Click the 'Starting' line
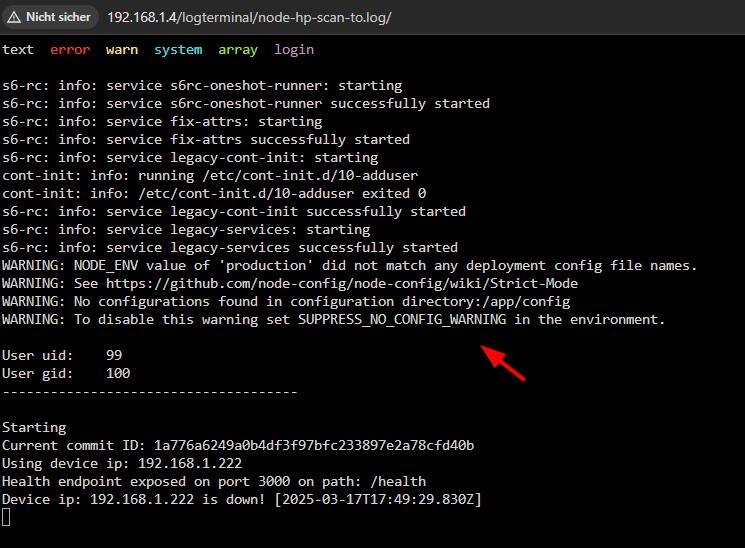This screenshot has height=548, width=745. (x=34, y=428)
